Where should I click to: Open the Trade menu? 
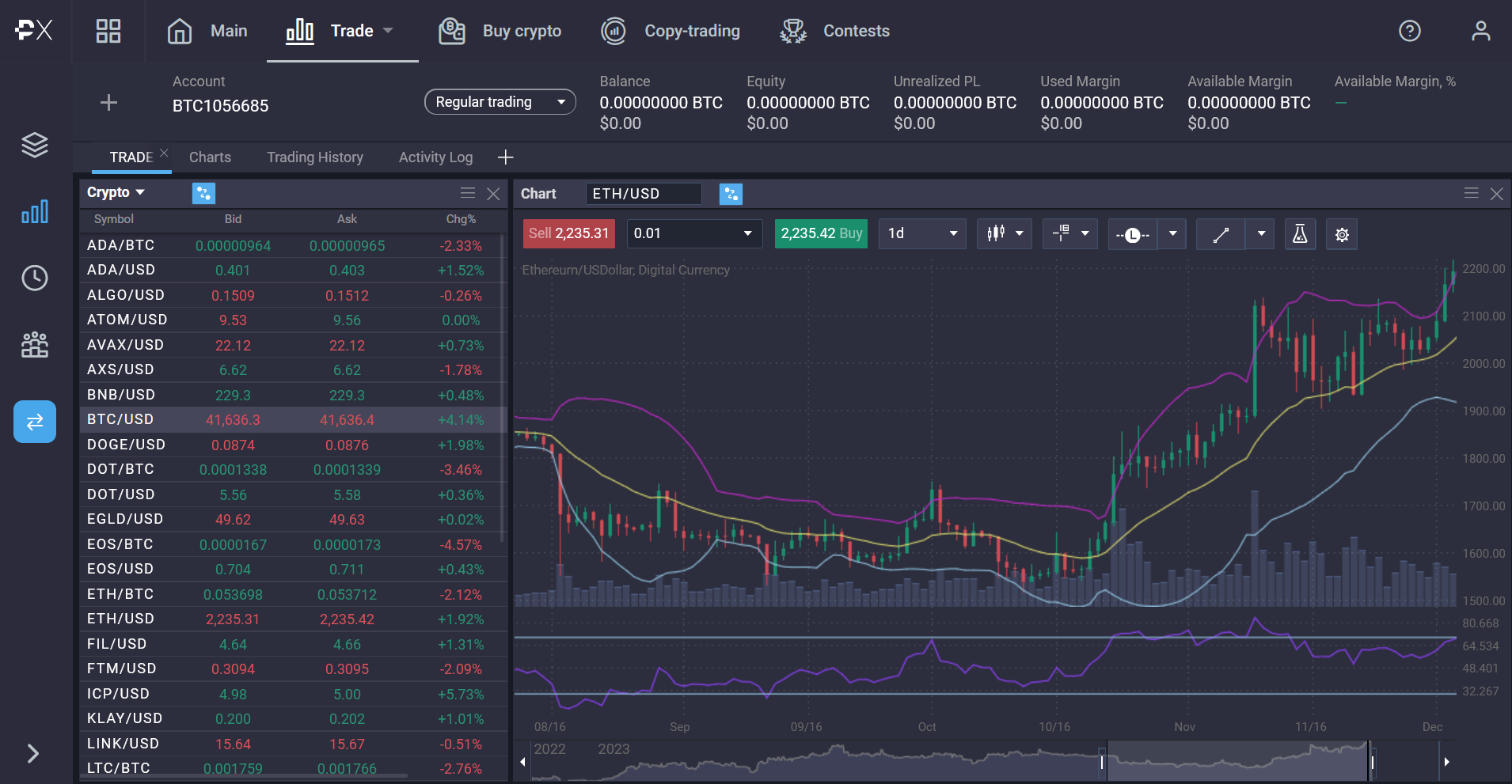click(341, 31)
